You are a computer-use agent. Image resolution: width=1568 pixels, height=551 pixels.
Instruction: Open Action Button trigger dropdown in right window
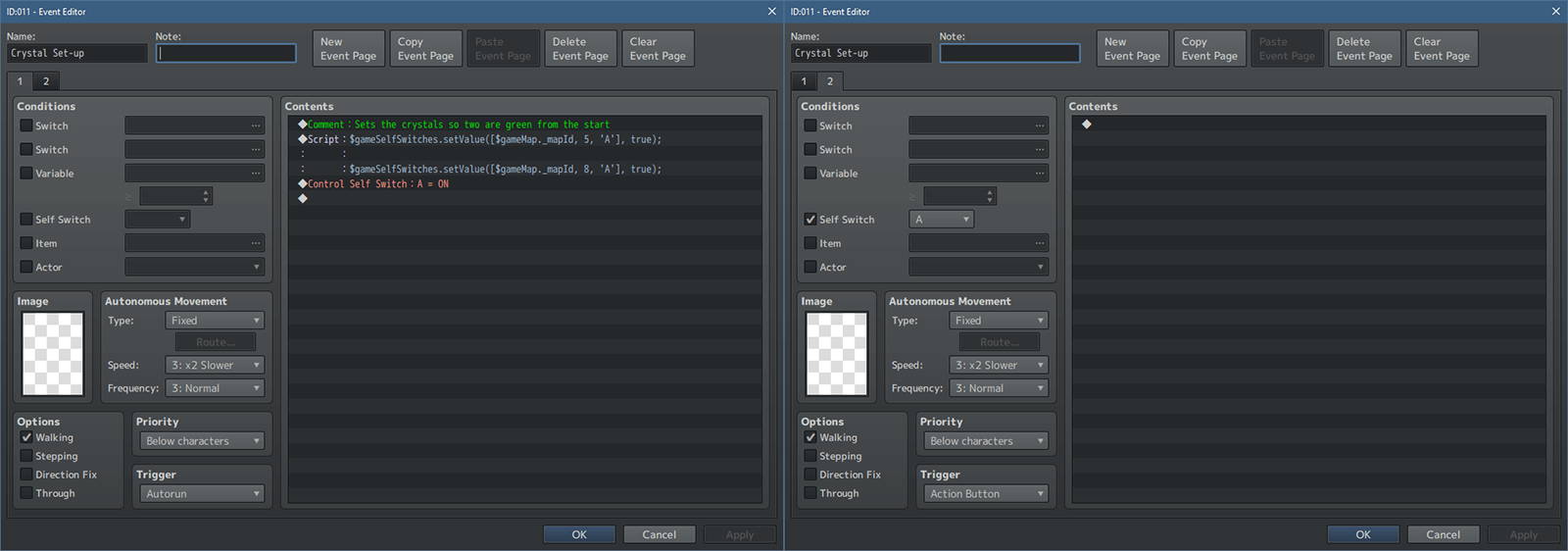(x=986, y=494)
